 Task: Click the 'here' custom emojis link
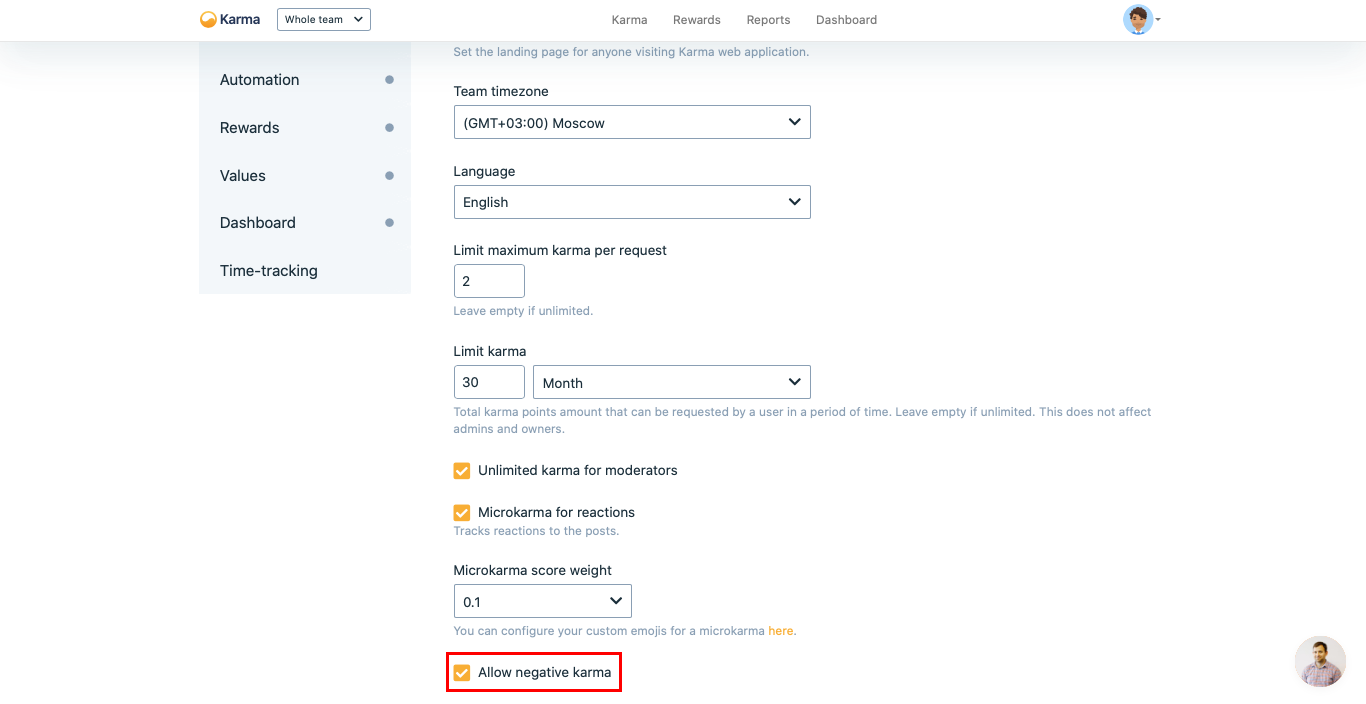781,631
